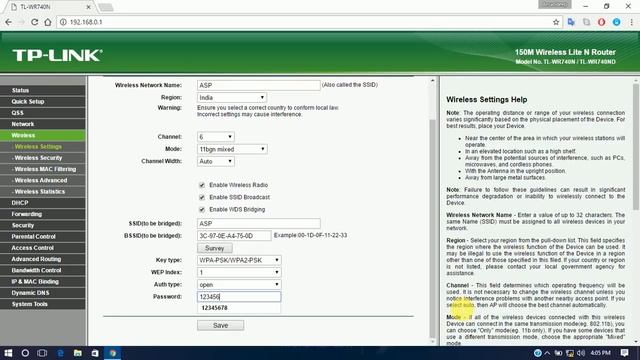Open the Channel dropdown
This screenshot has width=640, height=360.
[216, 137]
